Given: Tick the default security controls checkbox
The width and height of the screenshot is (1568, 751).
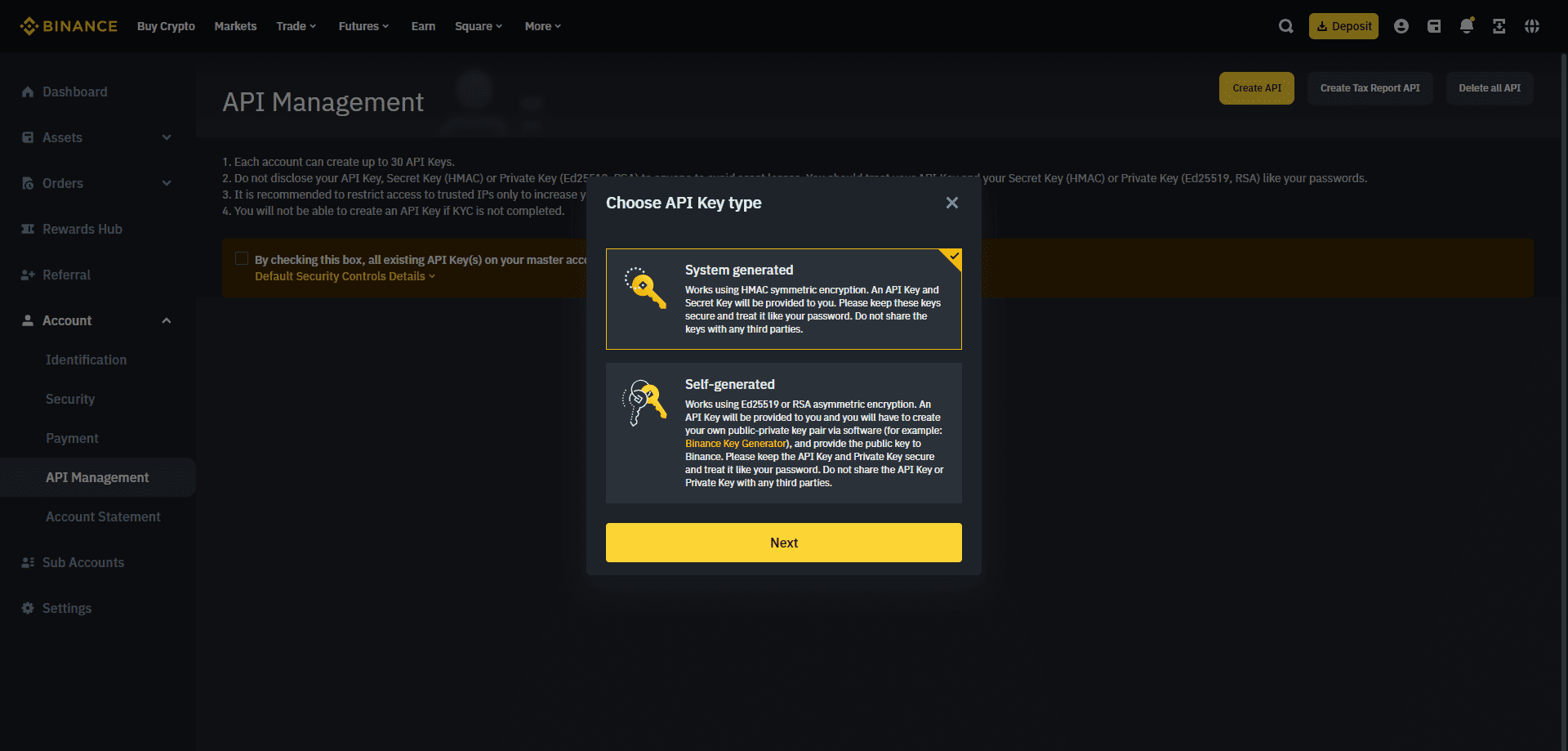Looking at the screenshot, I should point(242,259).
